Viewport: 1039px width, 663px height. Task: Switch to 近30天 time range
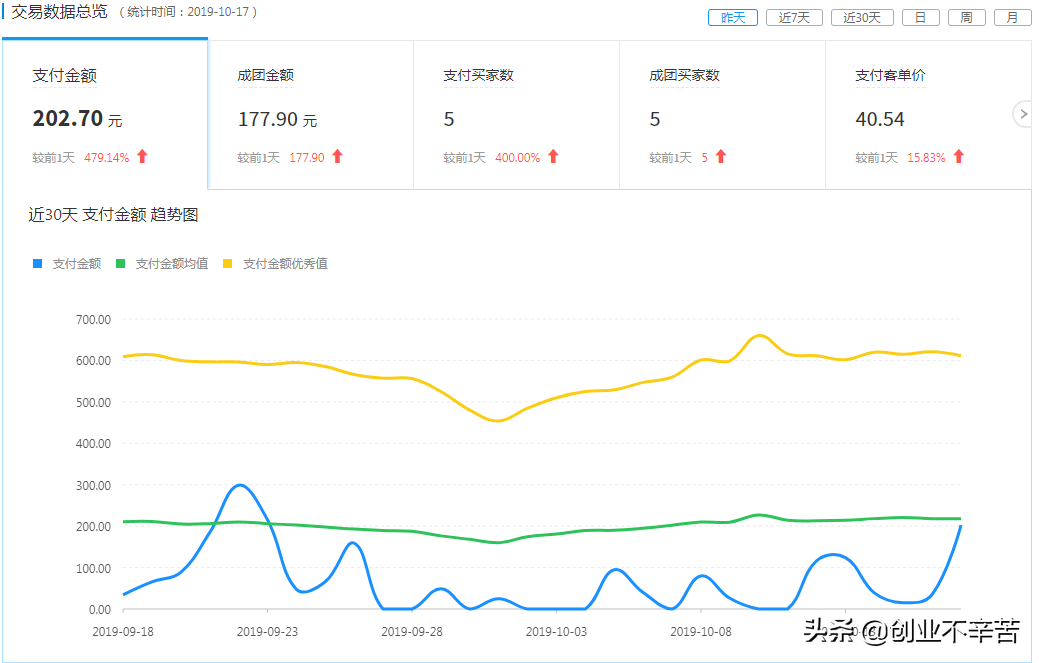coord(862,18)
